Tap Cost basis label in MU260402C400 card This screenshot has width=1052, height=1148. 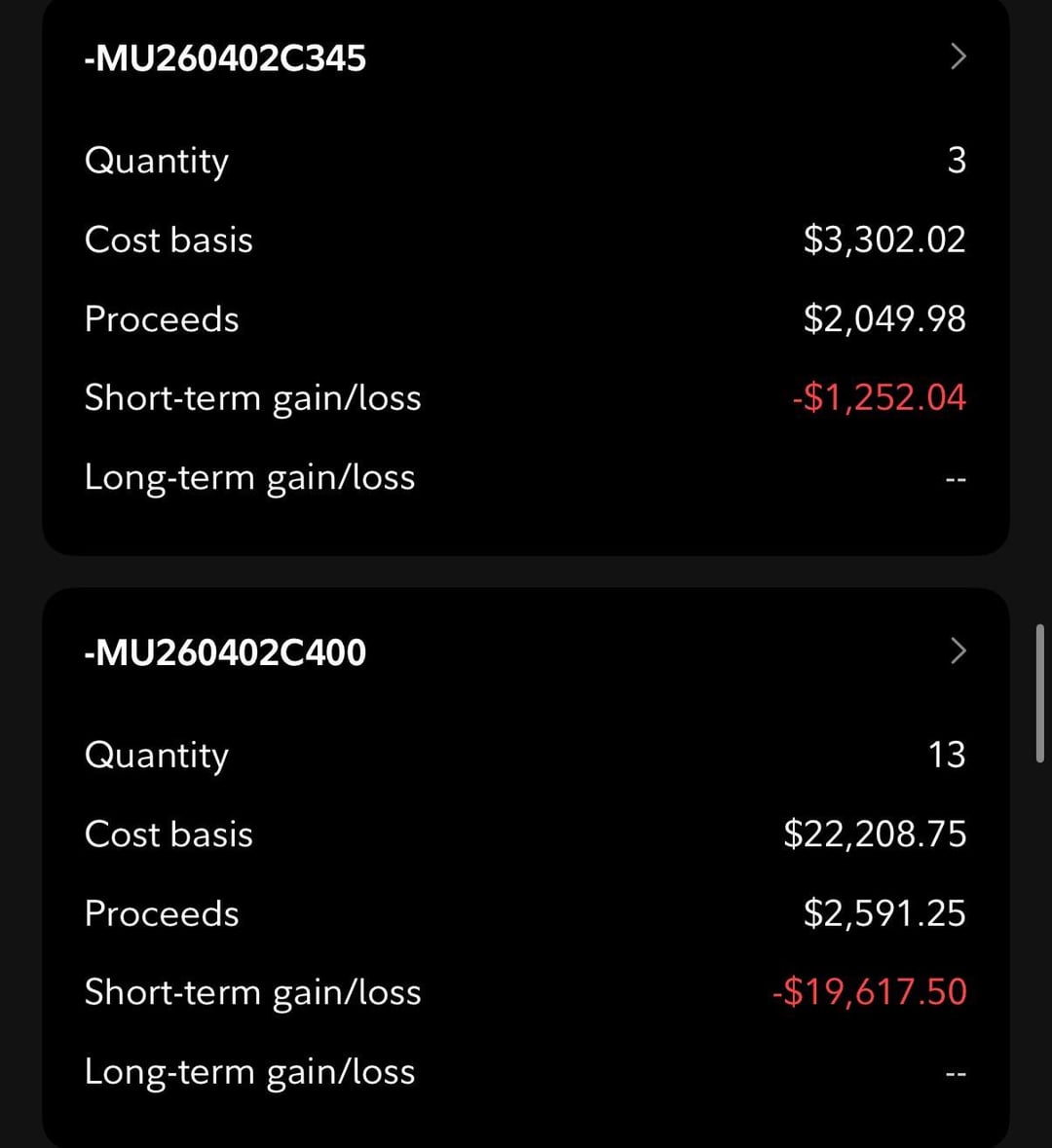[169, 834]
